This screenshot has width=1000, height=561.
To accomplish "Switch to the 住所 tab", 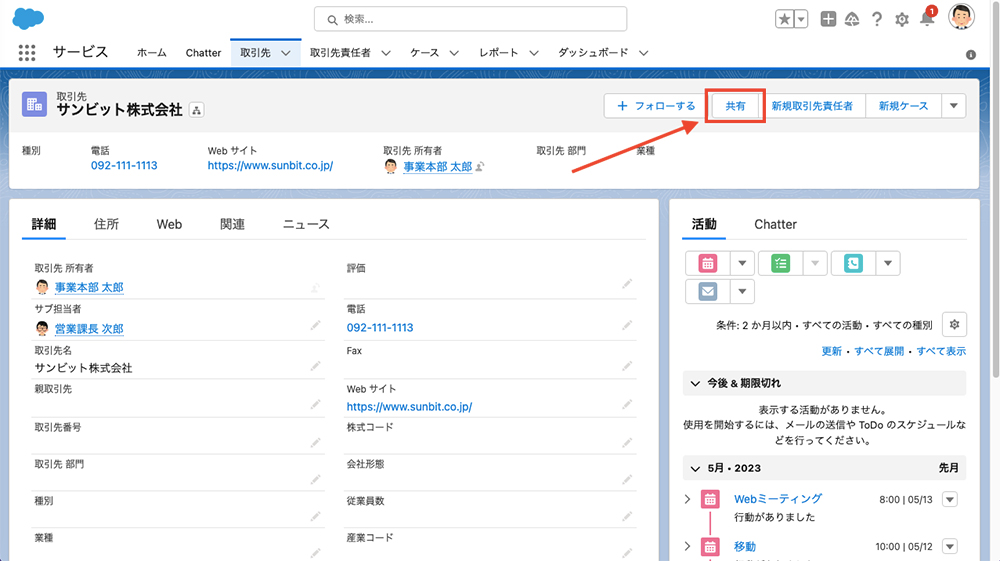I will coord(106,224).
